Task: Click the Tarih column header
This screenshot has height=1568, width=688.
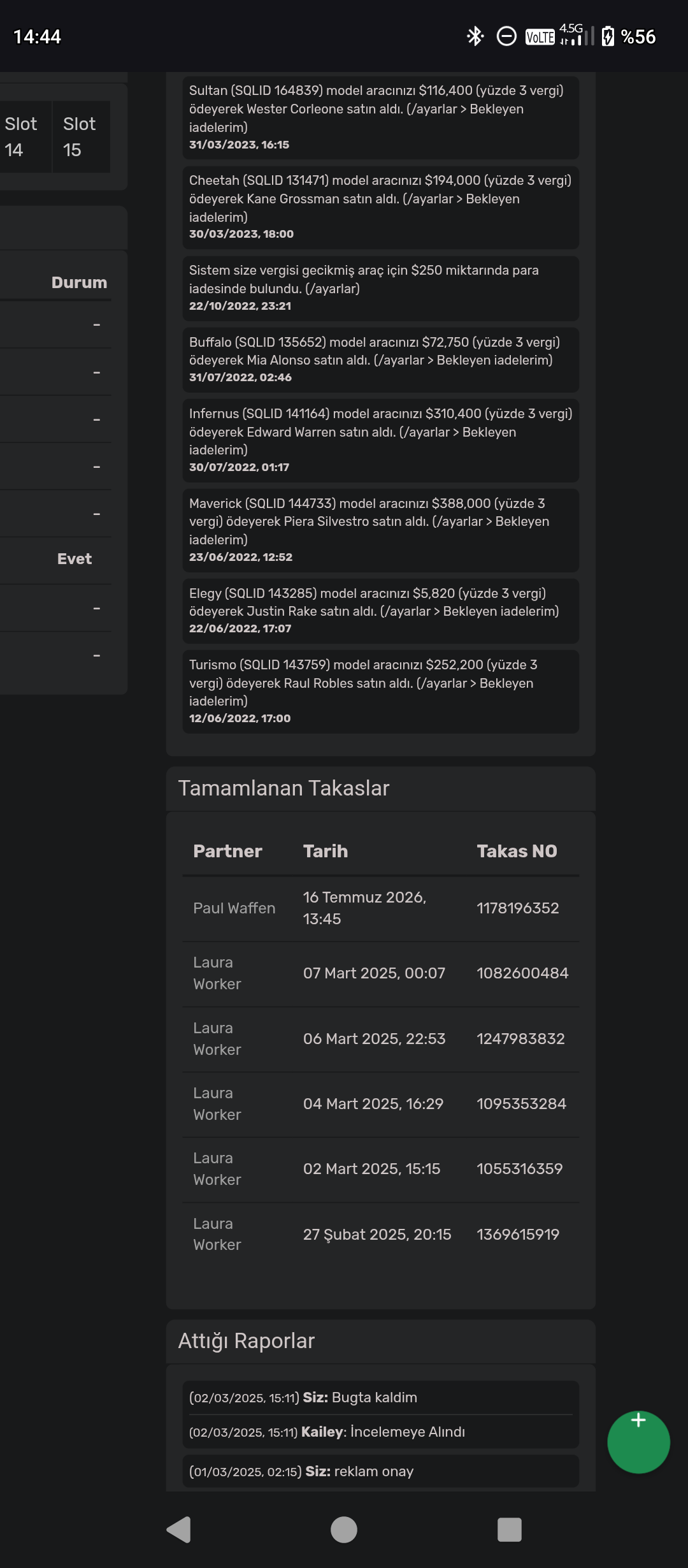Action: click(326, 851)
